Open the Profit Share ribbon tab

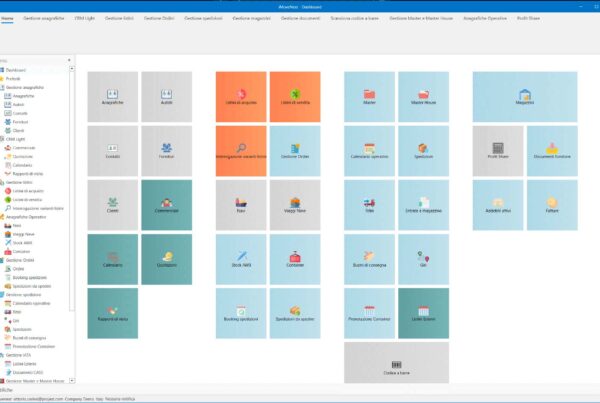528,18
